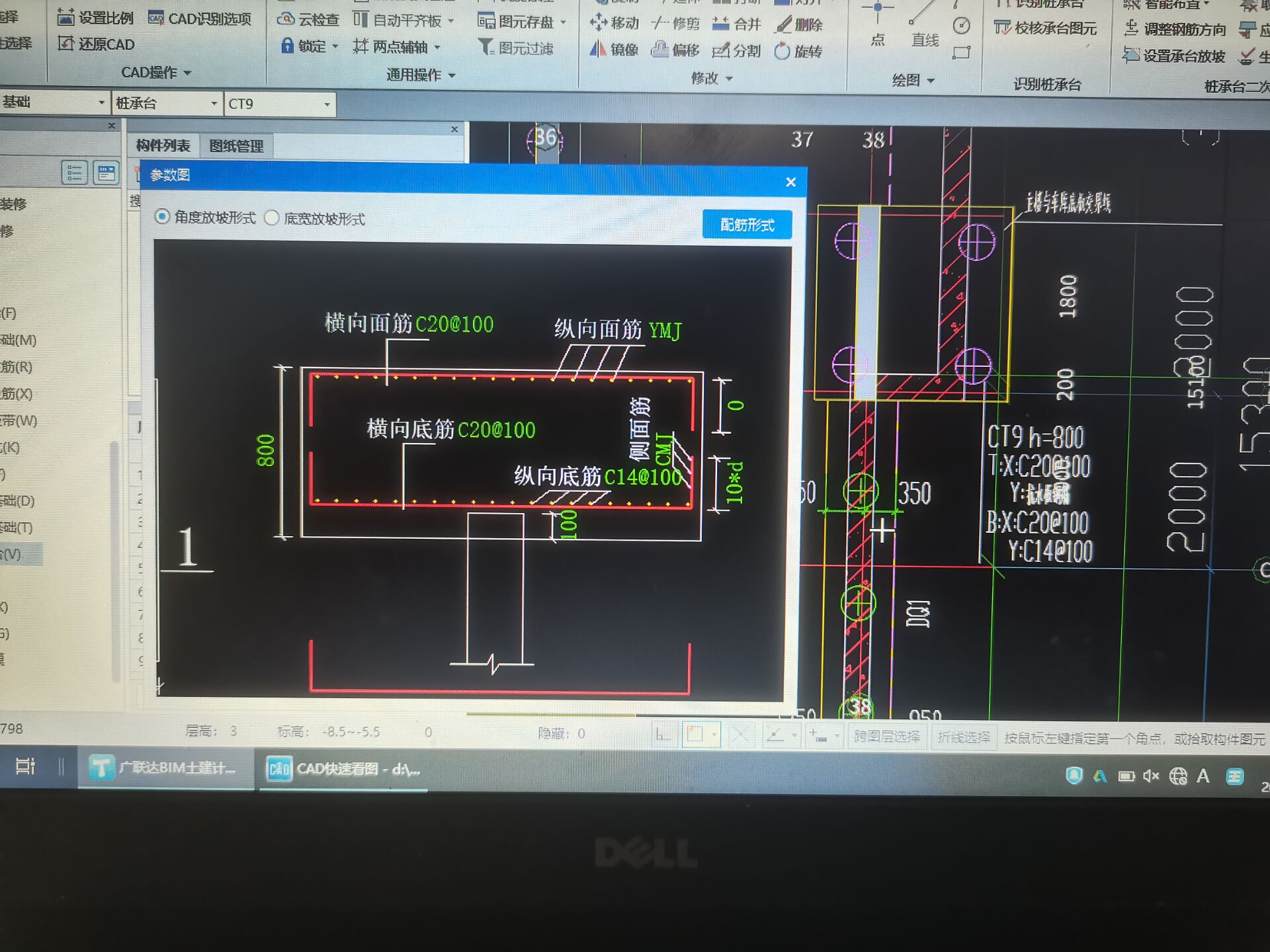The width and height of the screenshot is (1270, 952).
Task: Edit 纵向底筋 value C14@100
Action: coord(643,477)
